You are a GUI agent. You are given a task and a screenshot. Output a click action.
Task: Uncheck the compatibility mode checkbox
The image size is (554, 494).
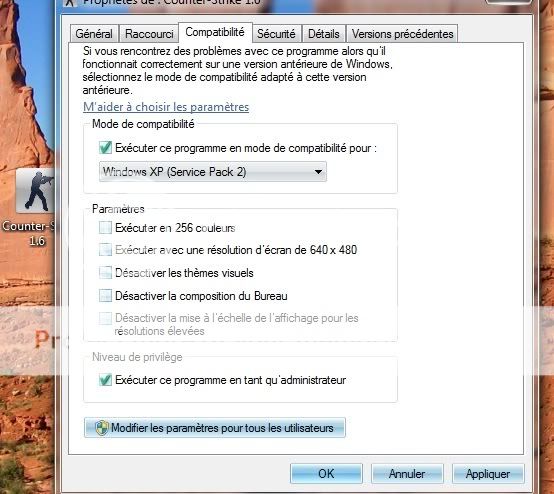pos(105,148)
